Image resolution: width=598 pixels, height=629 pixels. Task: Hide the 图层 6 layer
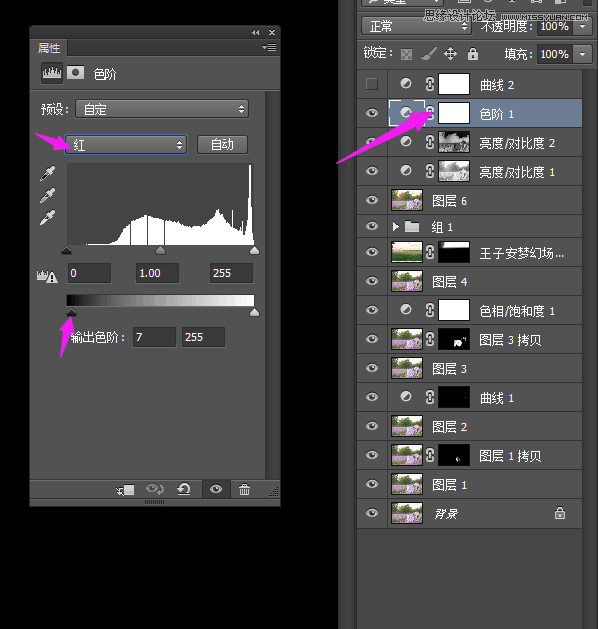[372, 200]
